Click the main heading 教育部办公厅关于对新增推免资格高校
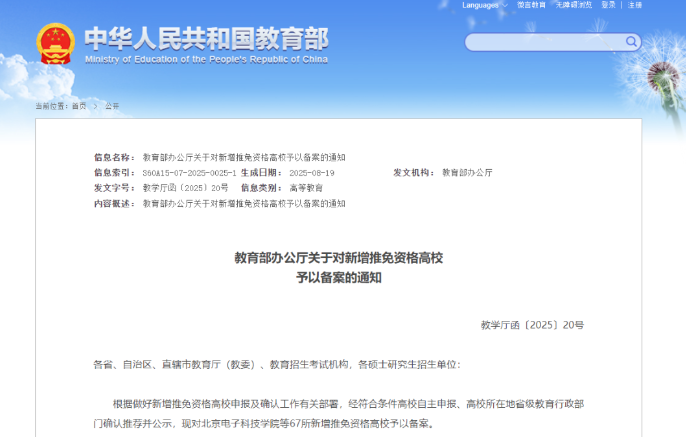Screen dimensions: 686x443 pyautogui.click(x=339, y=258)
